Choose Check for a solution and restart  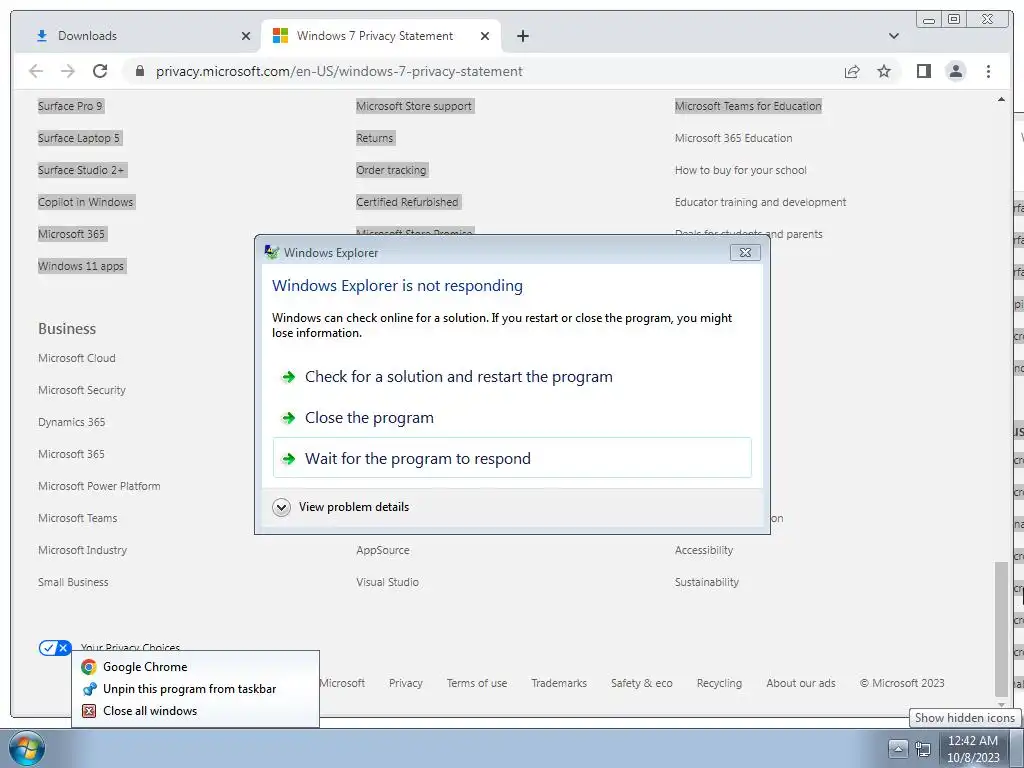click(x=512, y=377)
